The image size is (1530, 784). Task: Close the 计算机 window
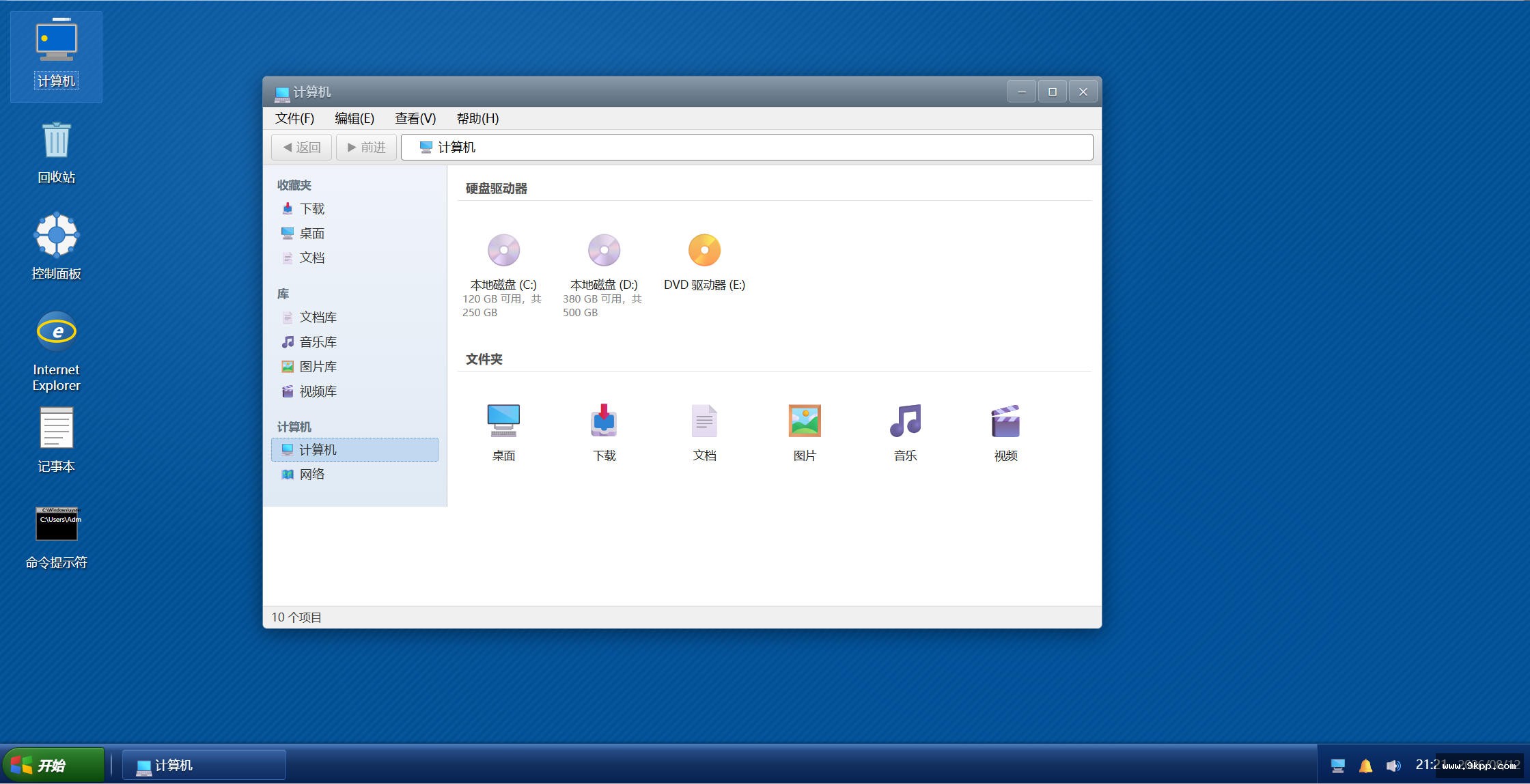pyautogui.click(x=1083, y=92)
